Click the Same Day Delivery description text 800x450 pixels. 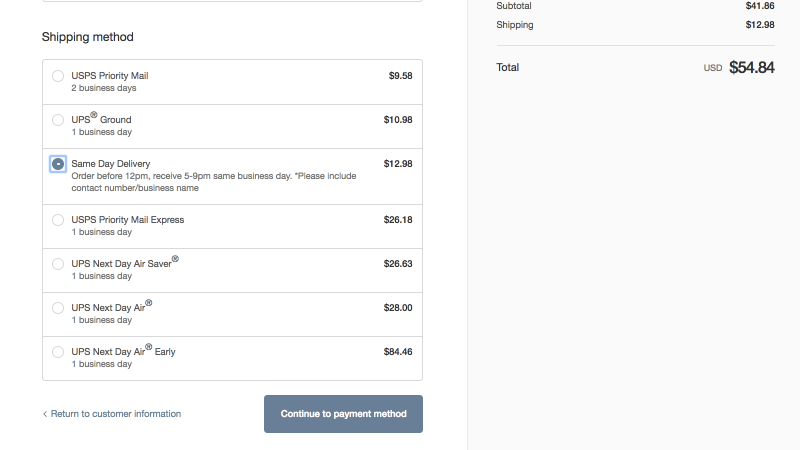(x=214, y=182)
